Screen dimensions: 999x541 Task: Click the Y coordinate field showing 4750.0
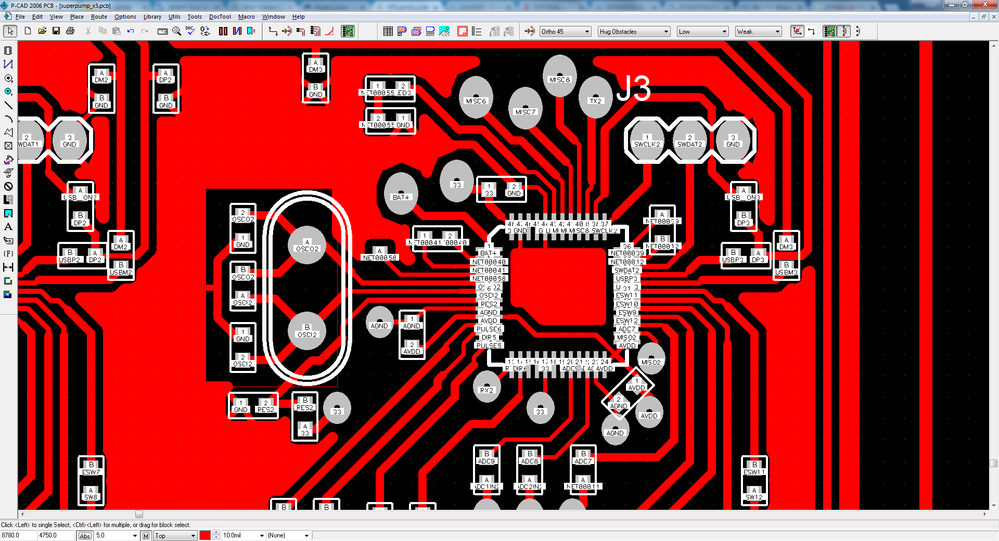pyautogui.click(x=56, y=536)
